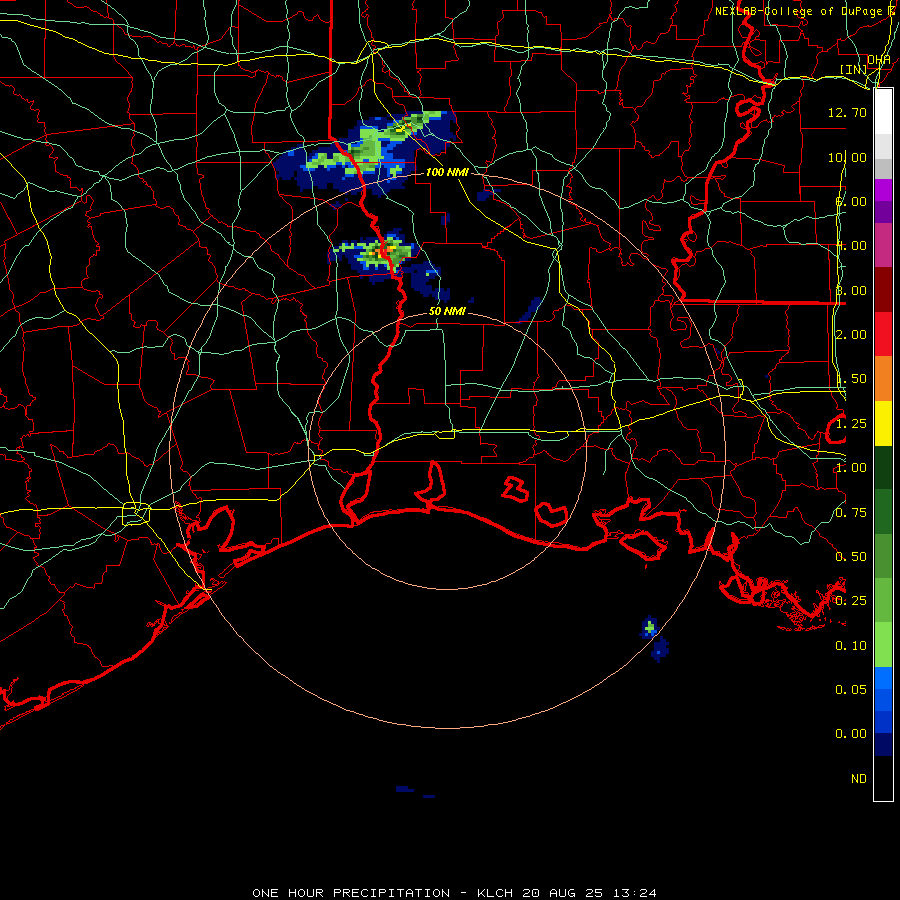Click the black ND legend swatch
The height and width of the screenshot is (900, 900).
[x=883, y=778]
